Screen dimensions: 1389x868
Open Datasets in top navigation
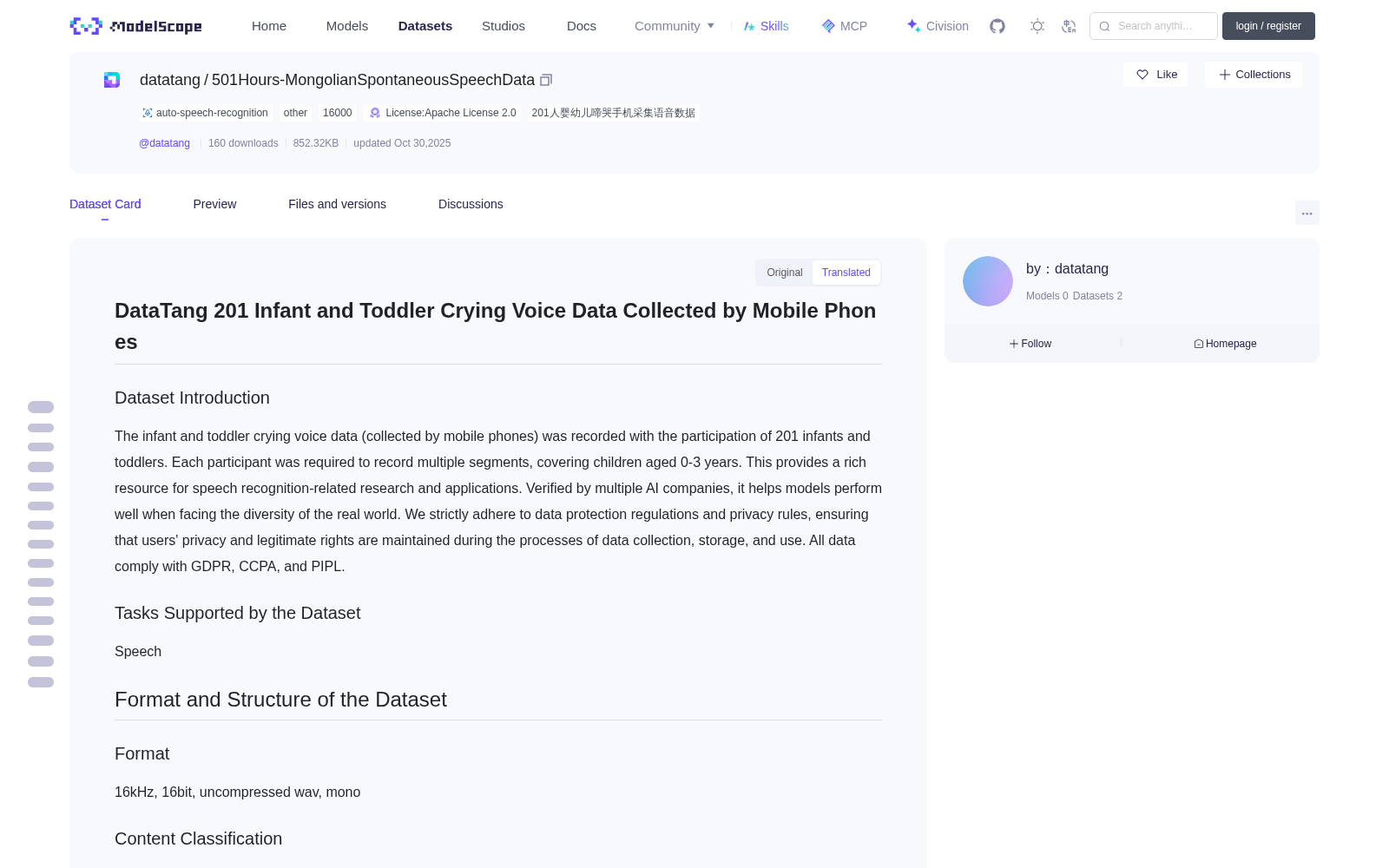click(x=425, y=26)
